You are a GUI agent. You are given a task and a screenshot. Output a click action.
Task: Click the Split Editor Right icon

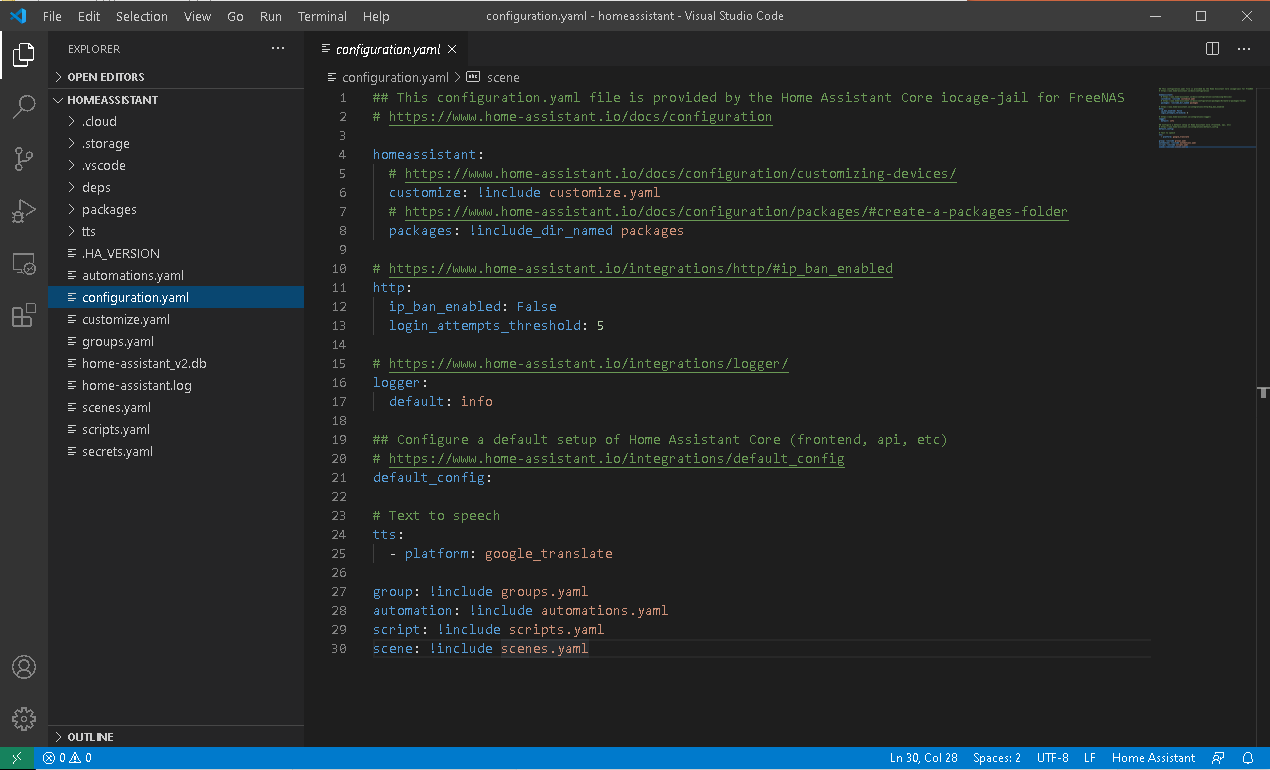[x=1212, y=48]
